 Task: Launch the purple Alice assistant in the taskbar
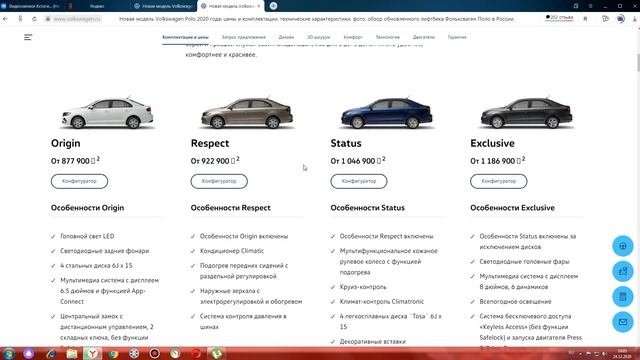(x=29, y=353)
